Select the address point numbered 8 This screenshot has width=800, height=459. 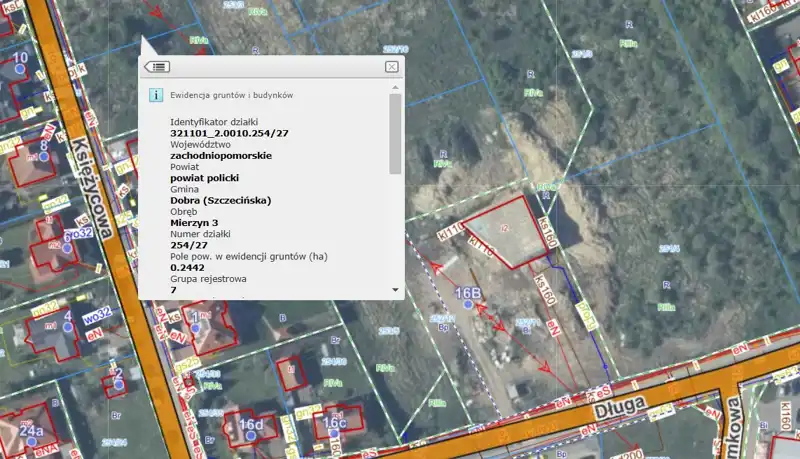(44, 157)
